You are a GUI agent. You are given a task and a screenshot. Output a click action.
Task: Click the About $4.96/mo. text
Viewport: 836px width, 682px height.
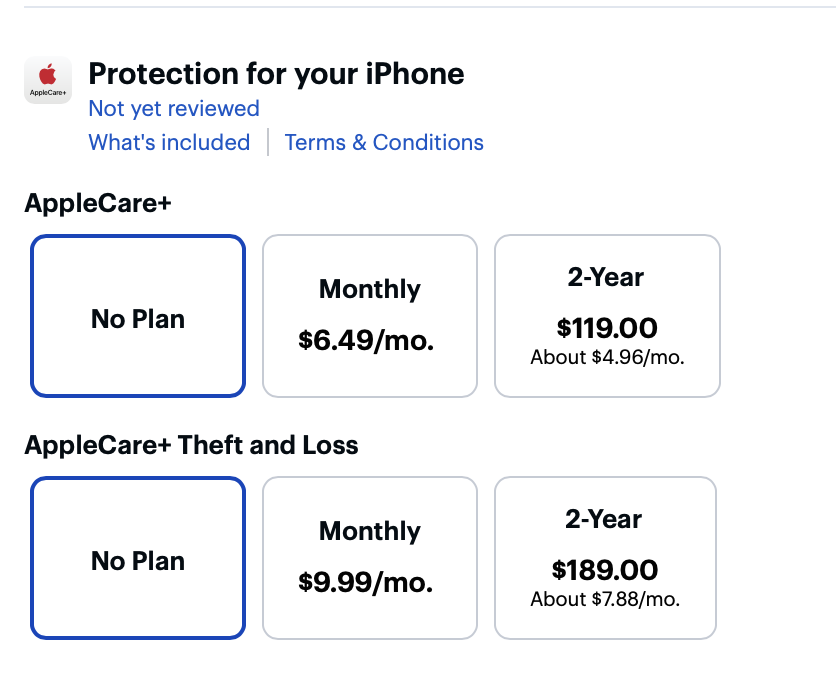pyautogui.click(x=607, y=356)
